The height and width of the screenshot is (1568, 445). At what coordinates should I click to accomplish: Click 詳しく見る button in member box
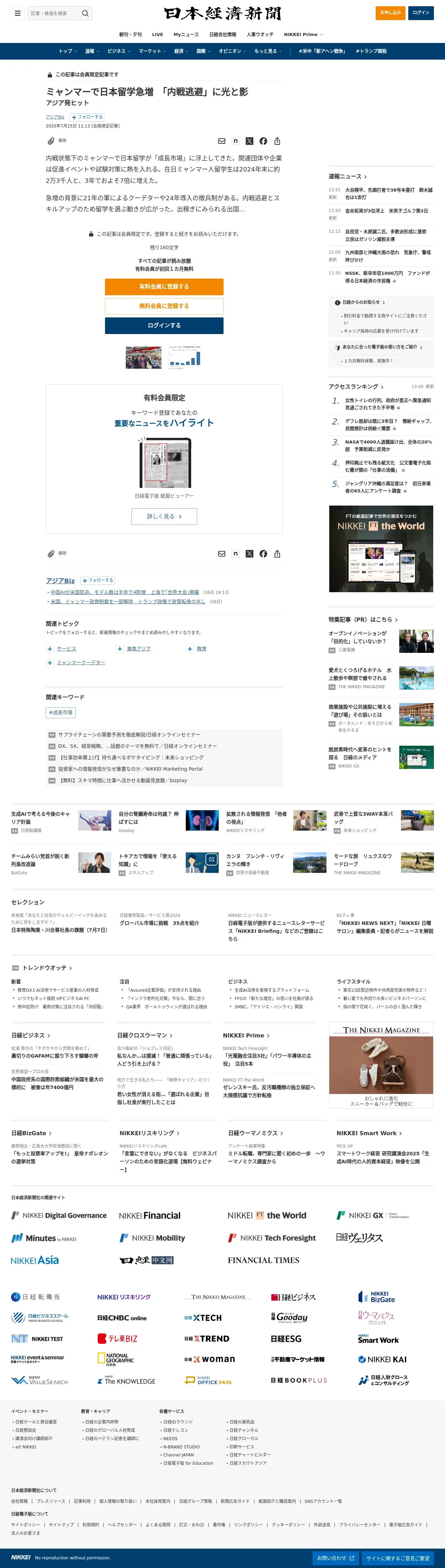(164, 517)
